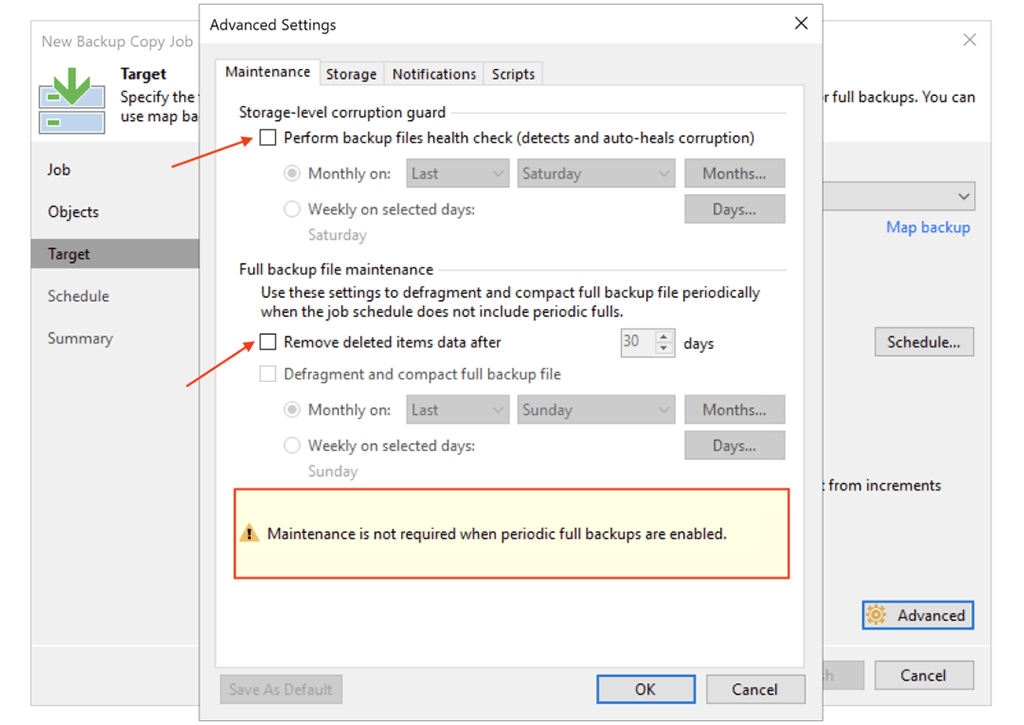Click the Advanced button in the job window
The image size is (1024, 725).
[918, 615]
